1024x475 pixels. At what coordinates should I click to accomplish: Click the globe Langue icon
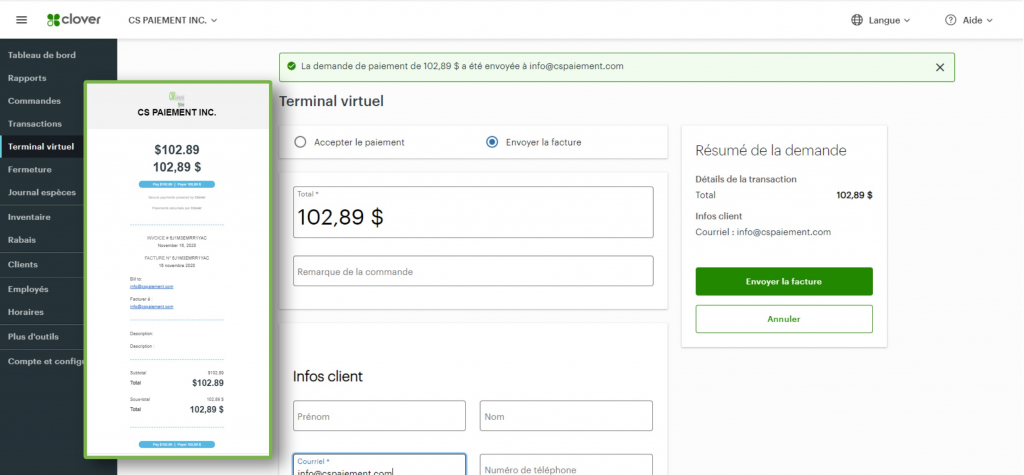coord(857,20)
